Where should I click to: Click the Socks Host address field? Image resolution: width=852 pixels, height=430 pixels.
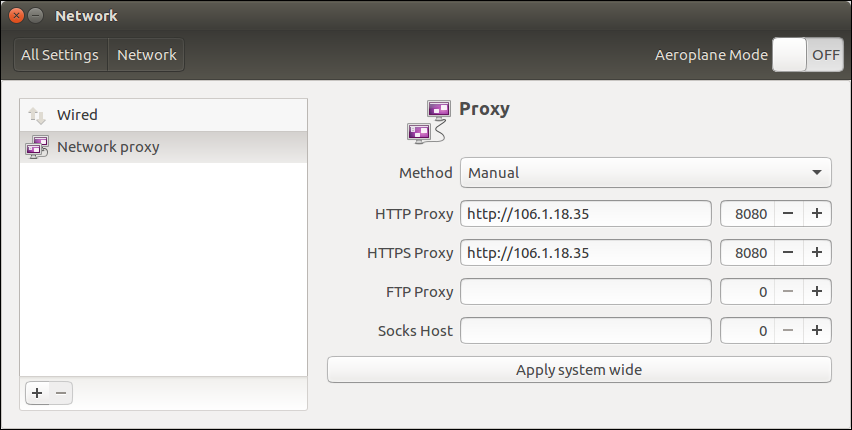click(x=585, y=330)
